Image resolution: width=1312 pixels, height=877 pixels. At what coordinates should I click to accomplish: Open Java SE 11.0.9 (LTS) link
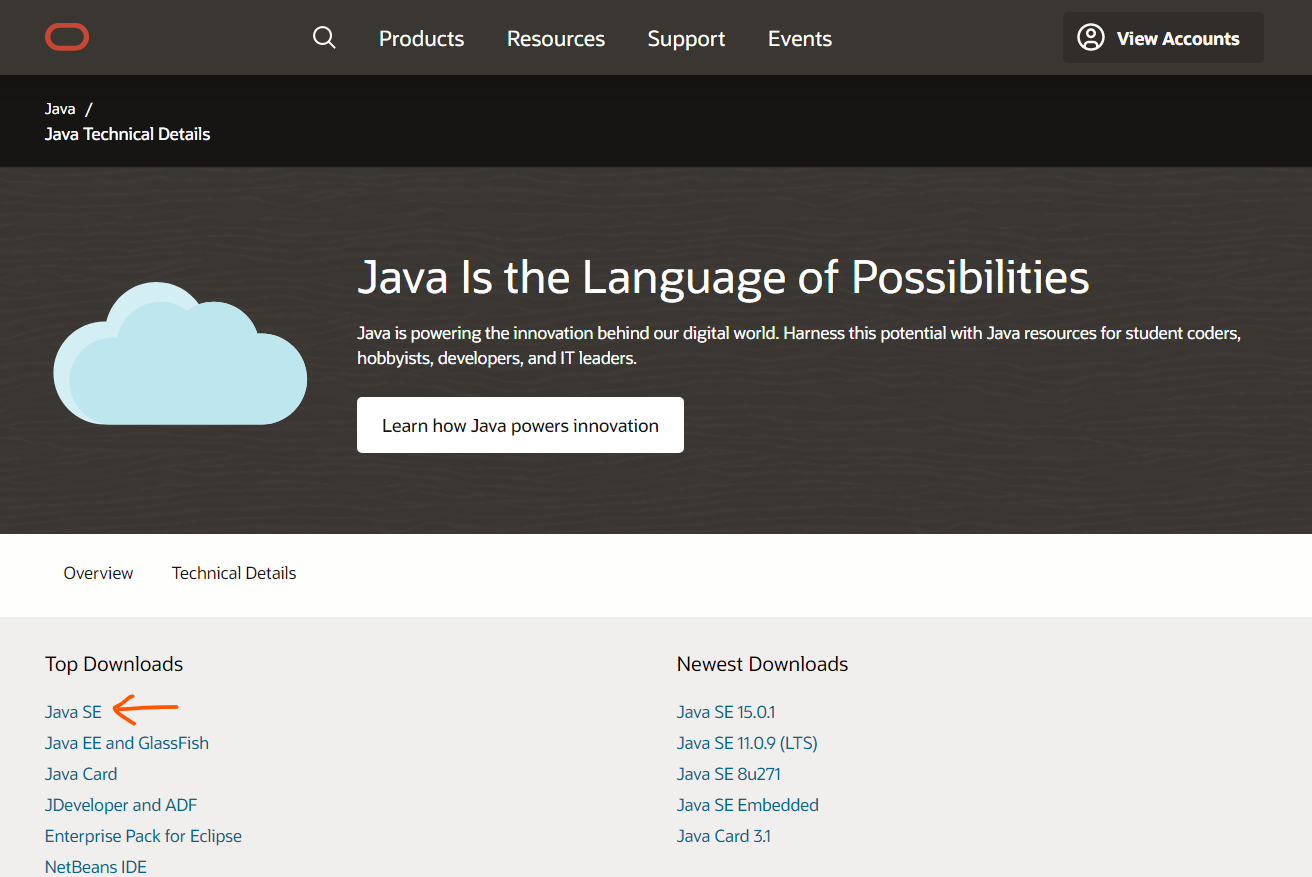[747, 743]
